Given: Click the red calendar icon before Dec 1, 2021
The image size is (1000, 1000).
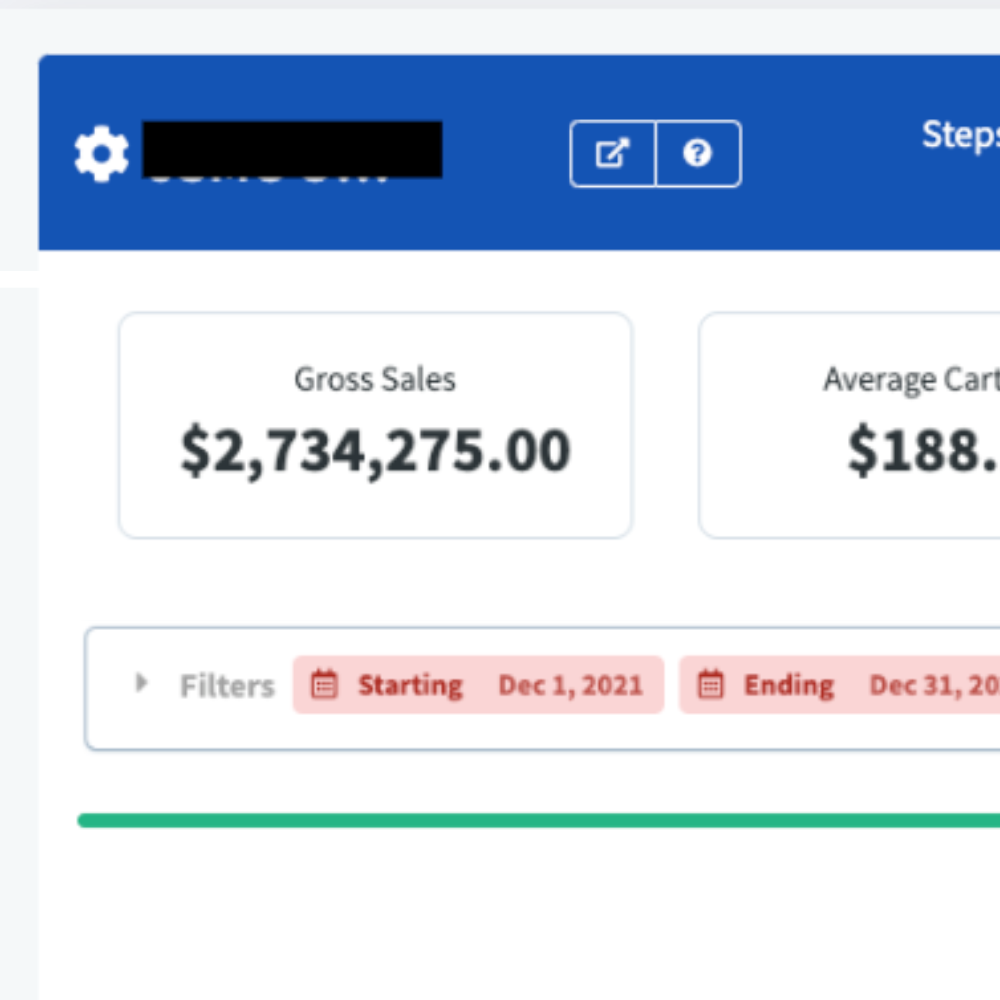Looking at the screenshot, I should [x=323, y=684].
